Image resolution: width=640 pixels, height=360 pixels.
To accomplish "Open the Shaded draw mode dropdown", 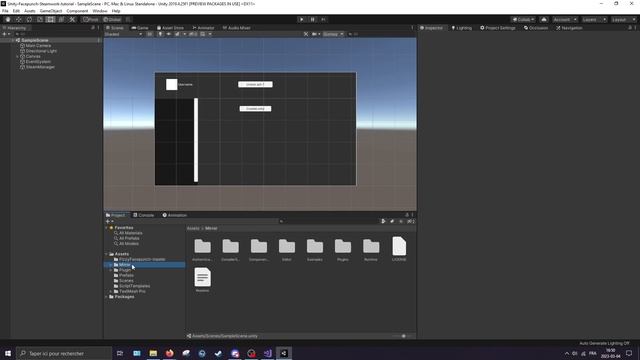I will click(123, 34).
